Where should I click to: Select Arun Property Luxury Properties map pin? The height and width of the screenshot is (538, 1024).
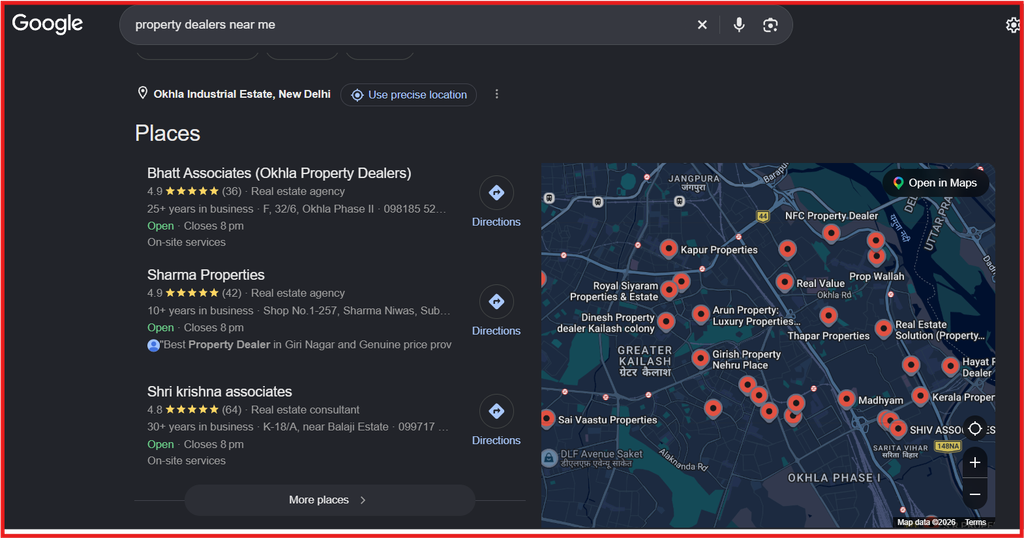[x=700, y=314]
